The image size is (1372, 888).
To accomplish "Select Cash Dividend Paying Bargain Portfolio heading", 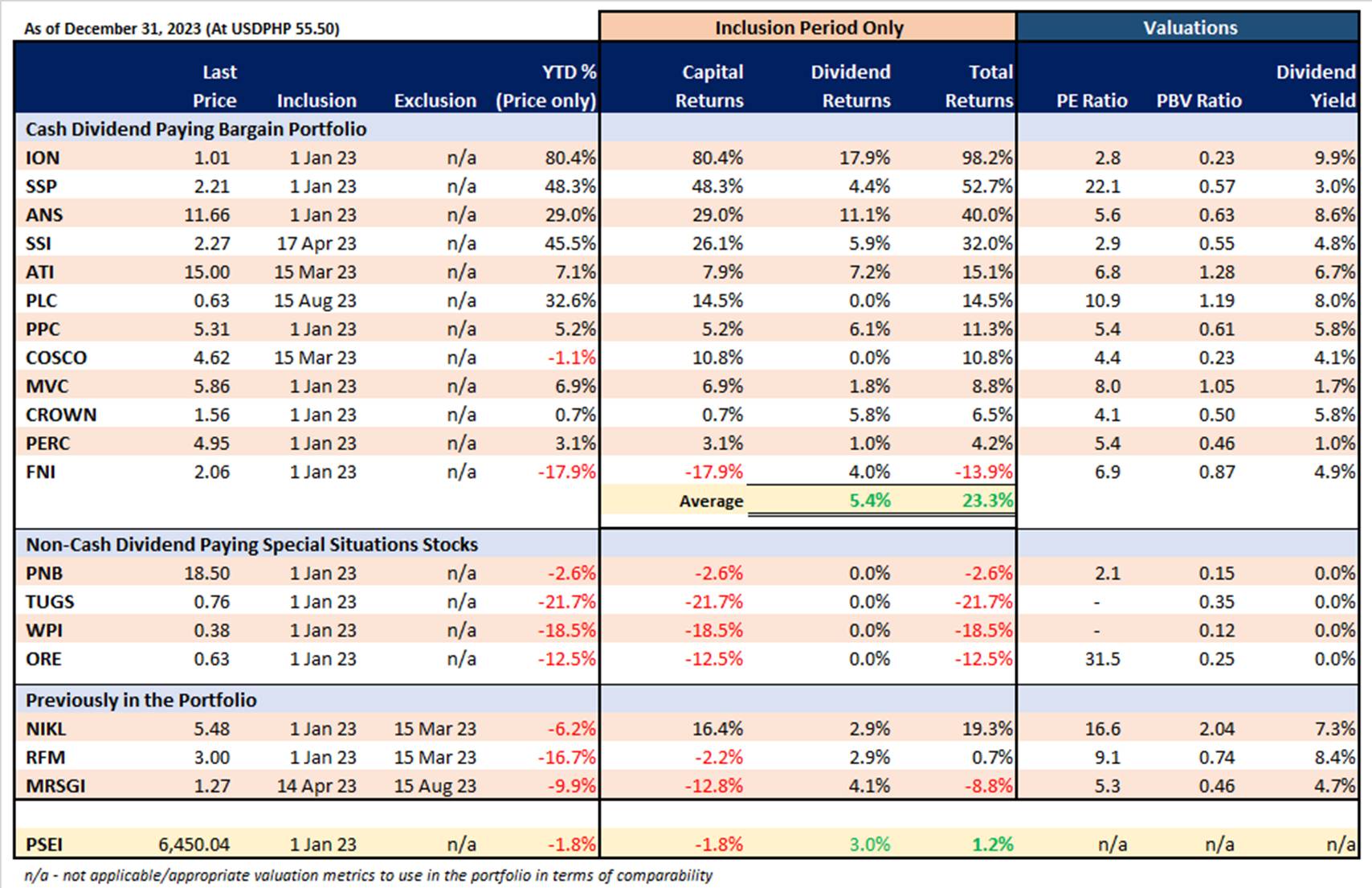I will [196, 129].
